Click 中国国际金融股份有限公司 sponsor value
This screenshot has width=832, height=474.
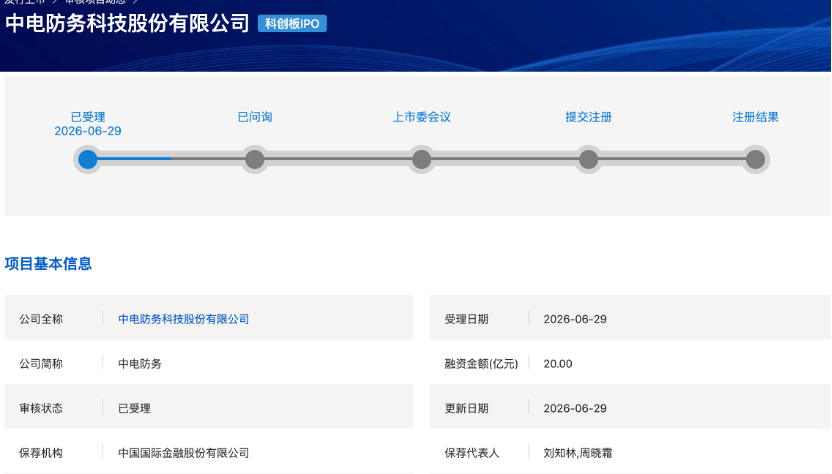coord(183,453)
